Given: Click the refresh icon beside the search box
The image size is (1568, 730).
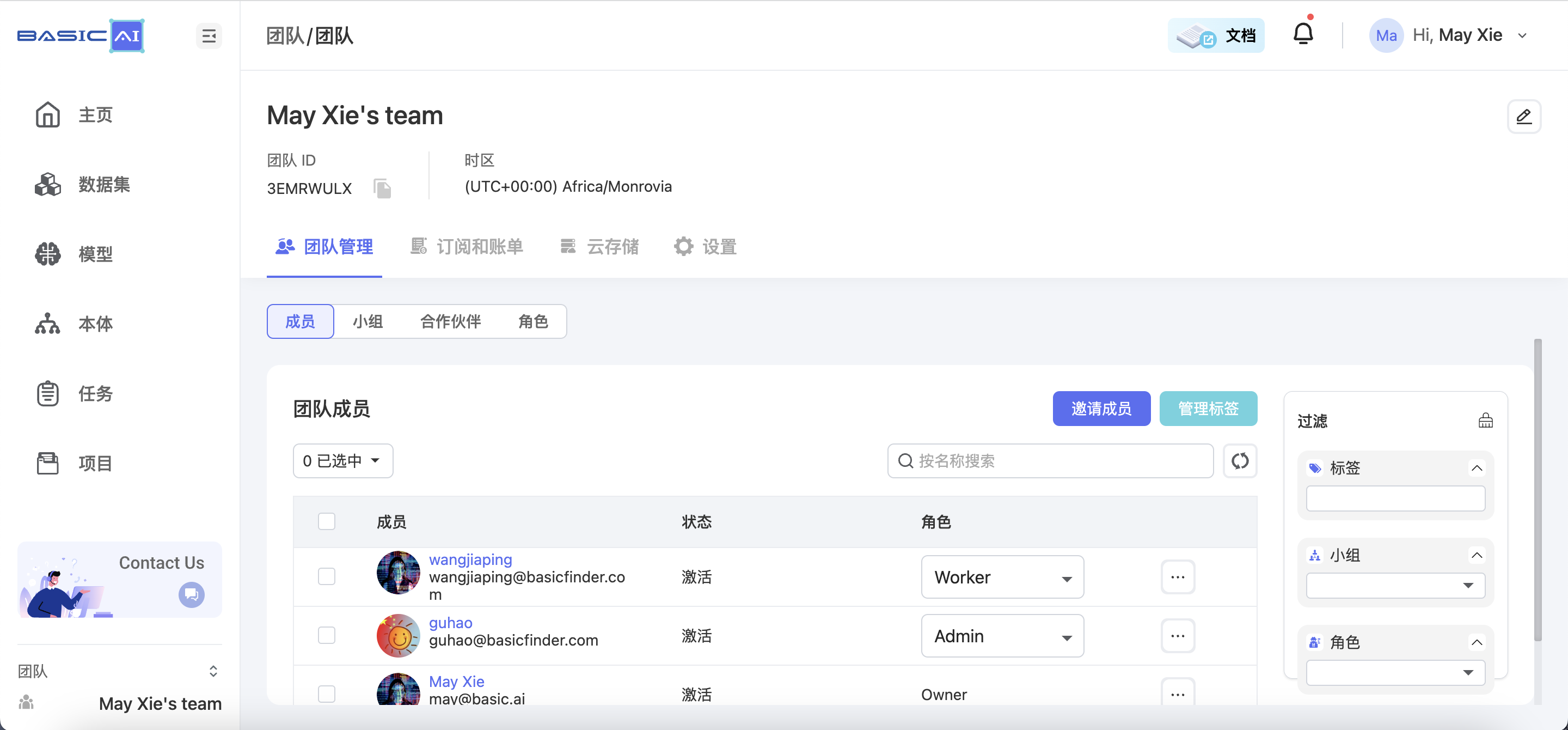Looking at the screenshot, I should point(1240,461).
